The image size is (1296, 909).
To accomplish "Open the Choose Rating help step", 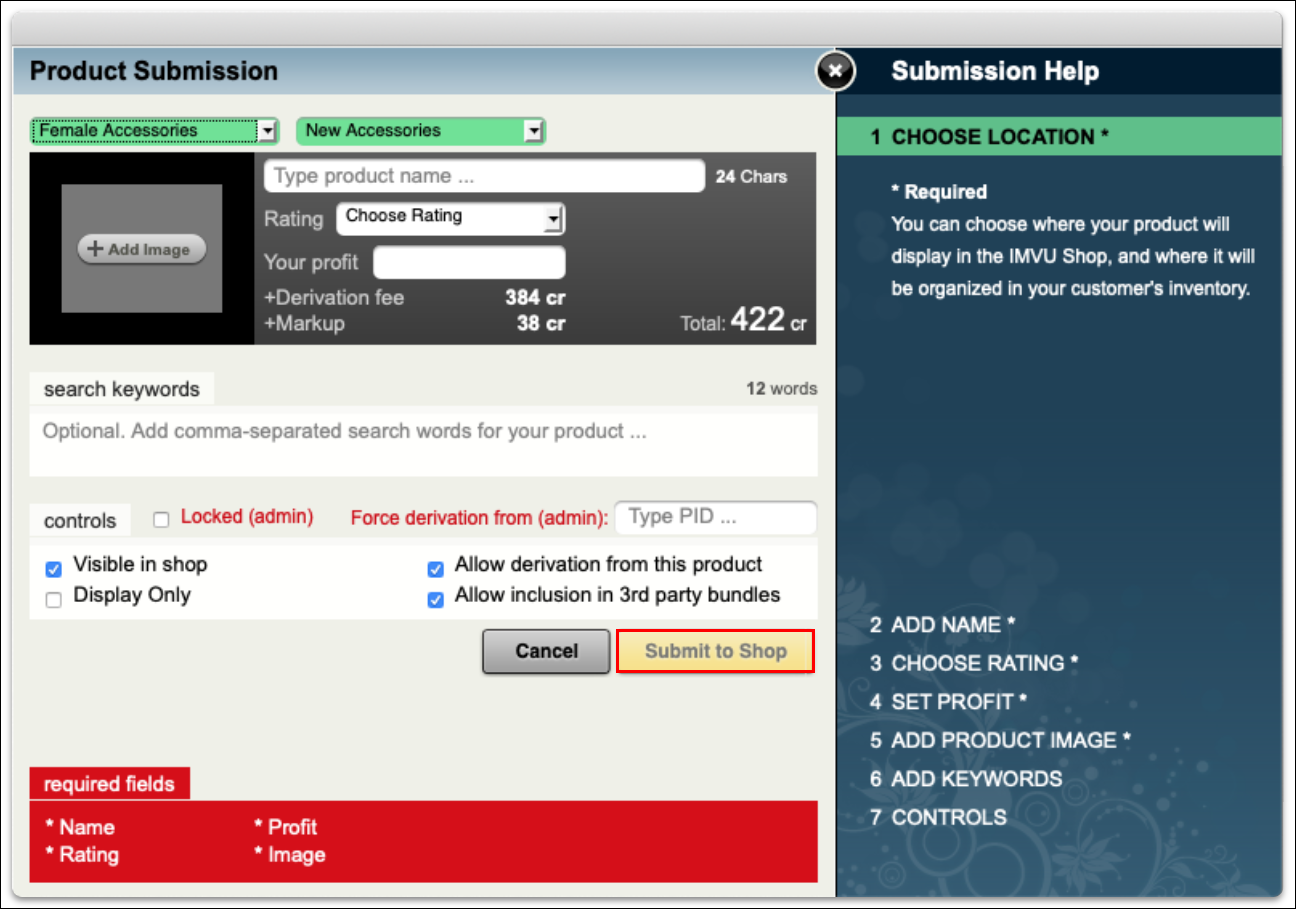I will point(974,663).
